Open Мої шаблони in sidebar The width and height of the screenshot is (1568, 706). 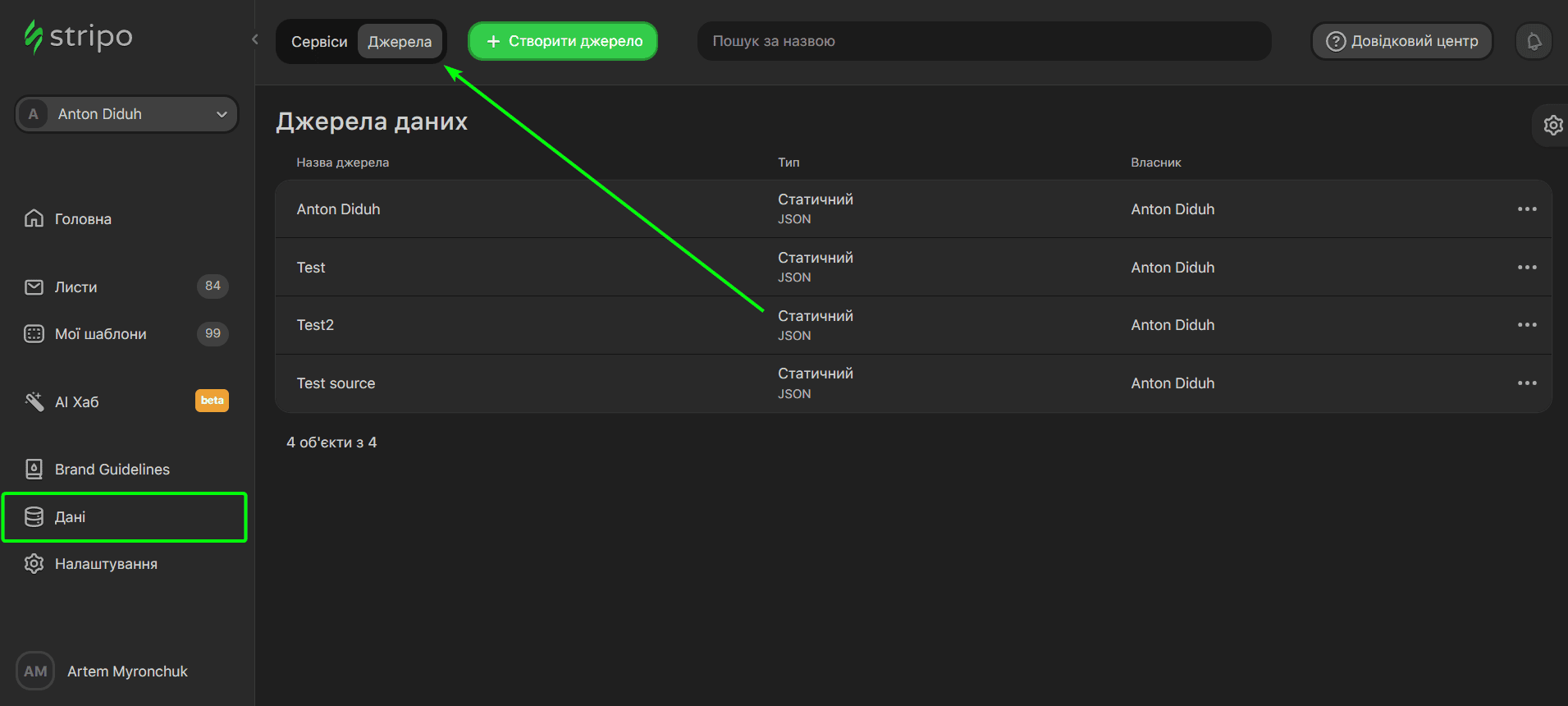pos(100,334)
